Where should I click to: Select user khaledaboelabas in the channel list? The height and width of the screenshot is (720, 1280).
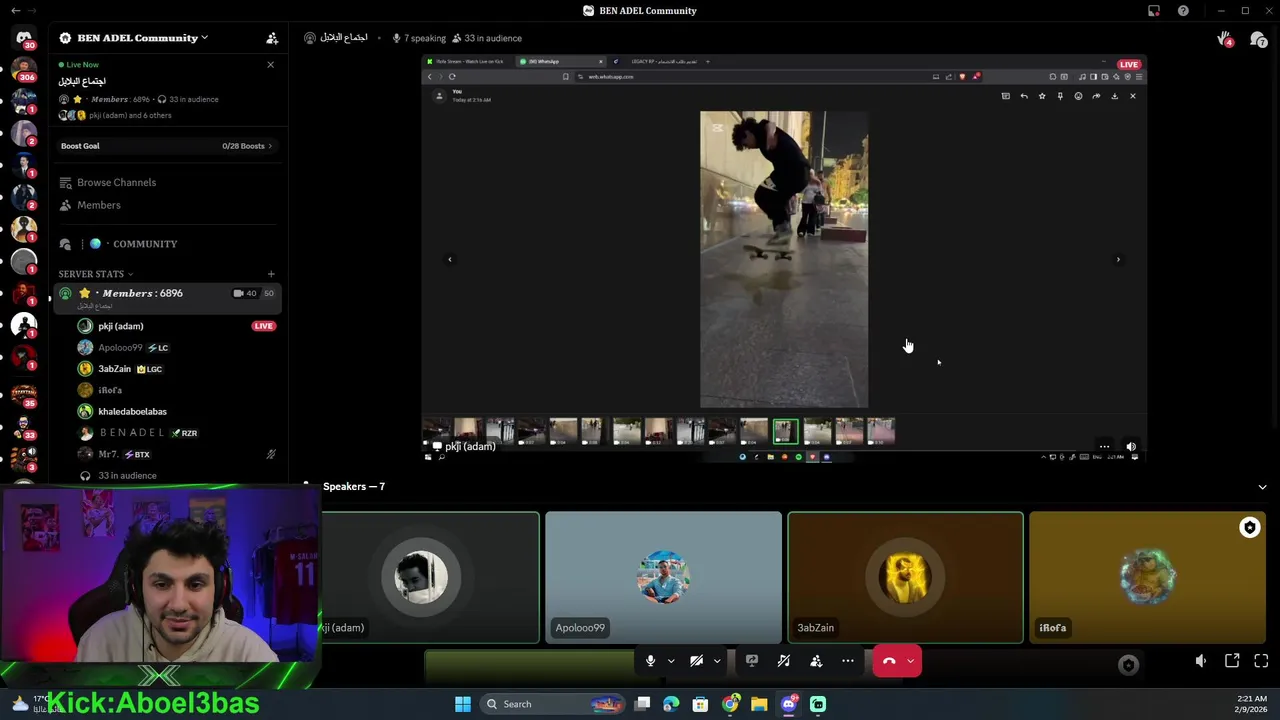click(x=132, y=411)
